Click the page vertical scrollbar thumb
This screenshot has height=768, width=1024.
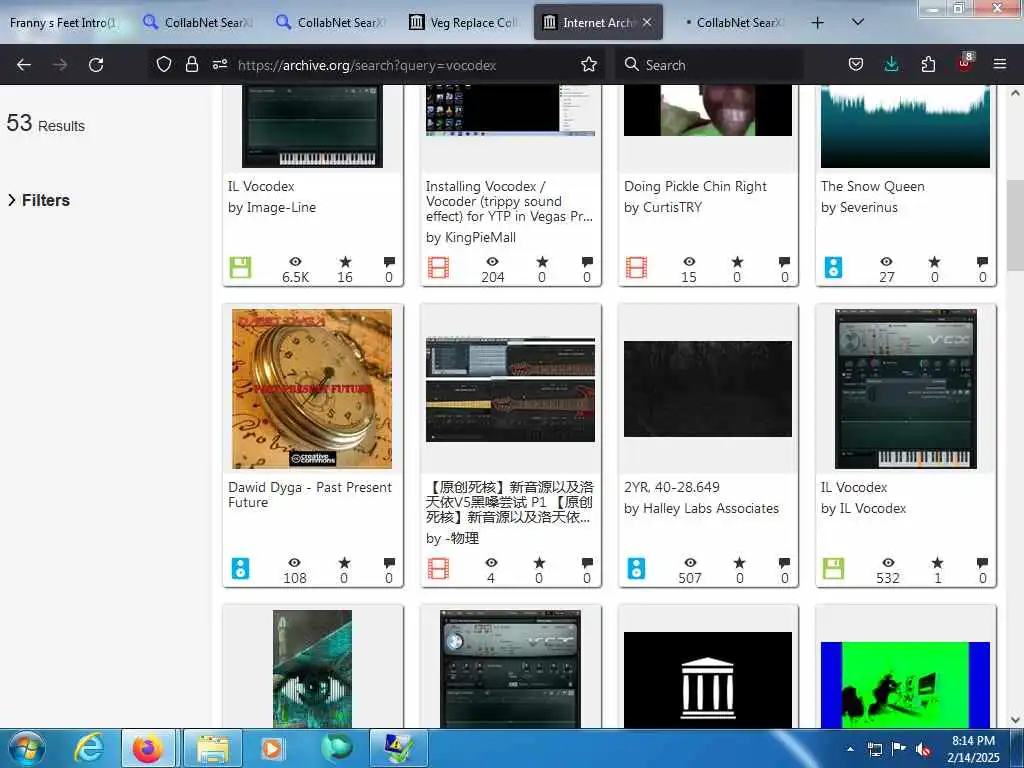pos(1015,225)
